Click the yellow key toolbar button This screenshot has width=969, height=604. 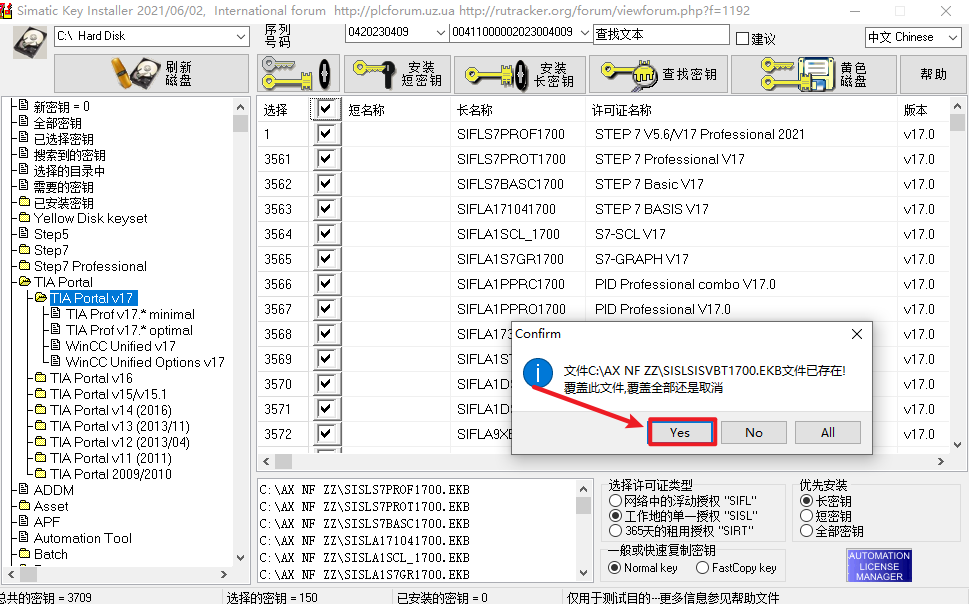(298, 74)
